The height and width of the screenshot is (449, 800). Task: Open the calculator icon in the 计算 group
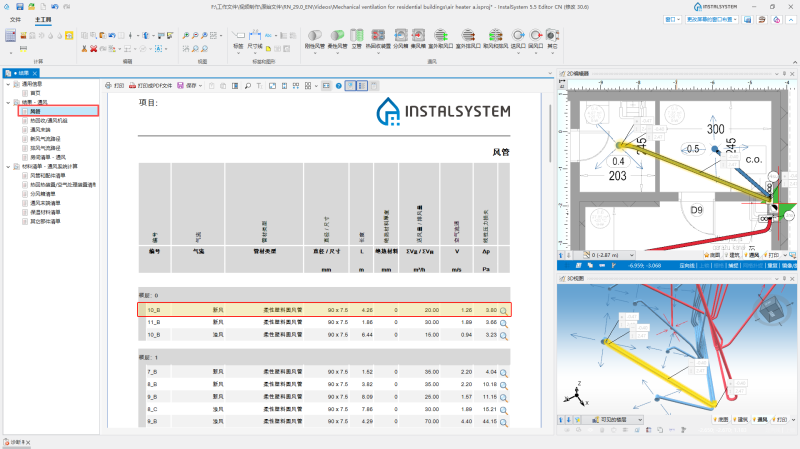coord(10,35)
